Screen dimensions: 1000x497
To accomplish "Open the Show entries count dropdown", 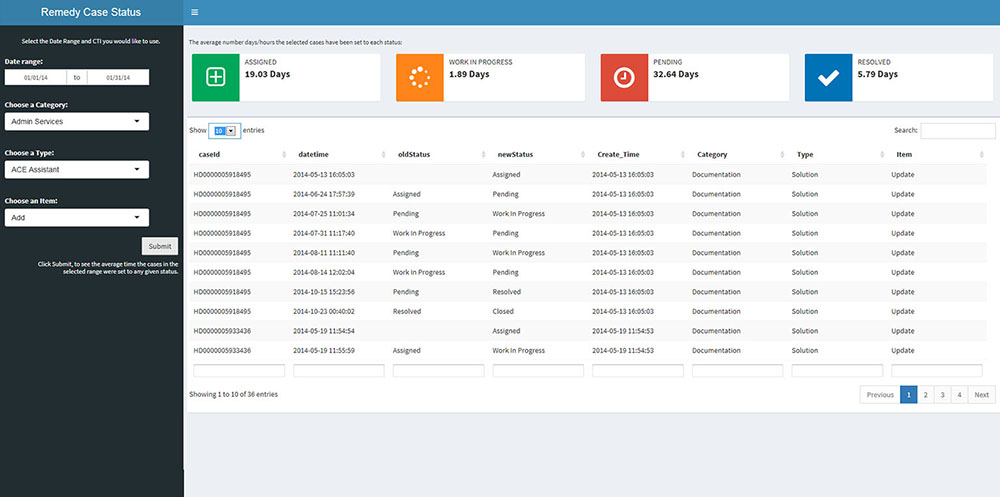I will [x=224, y=130].
